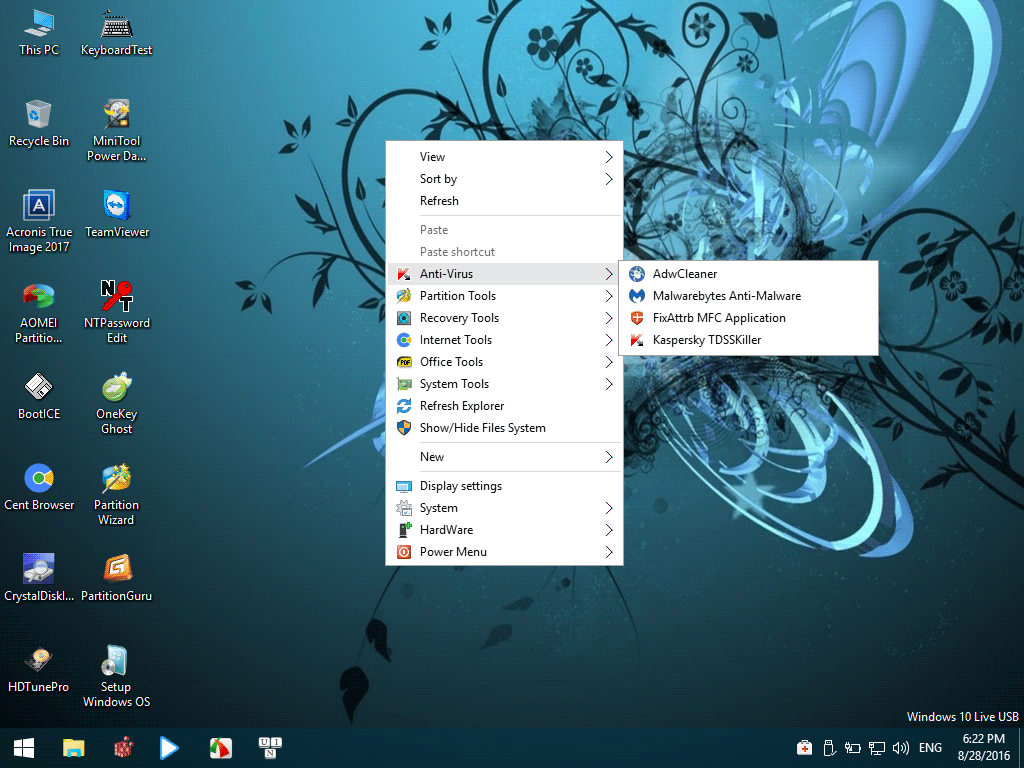Open File Explorer from taskbar
Viewport: 1024px width, 768px height.
(x=74, y=748)
